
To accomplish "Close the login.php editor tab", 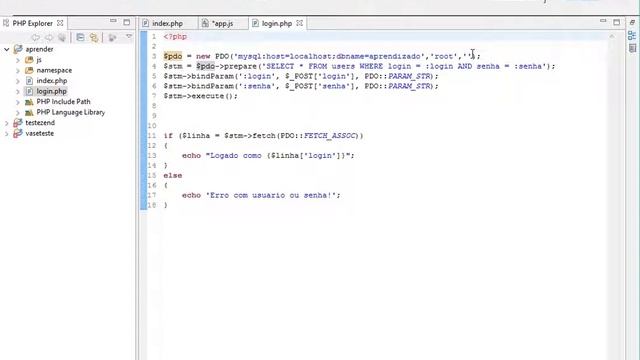I will tap(300, 23).
